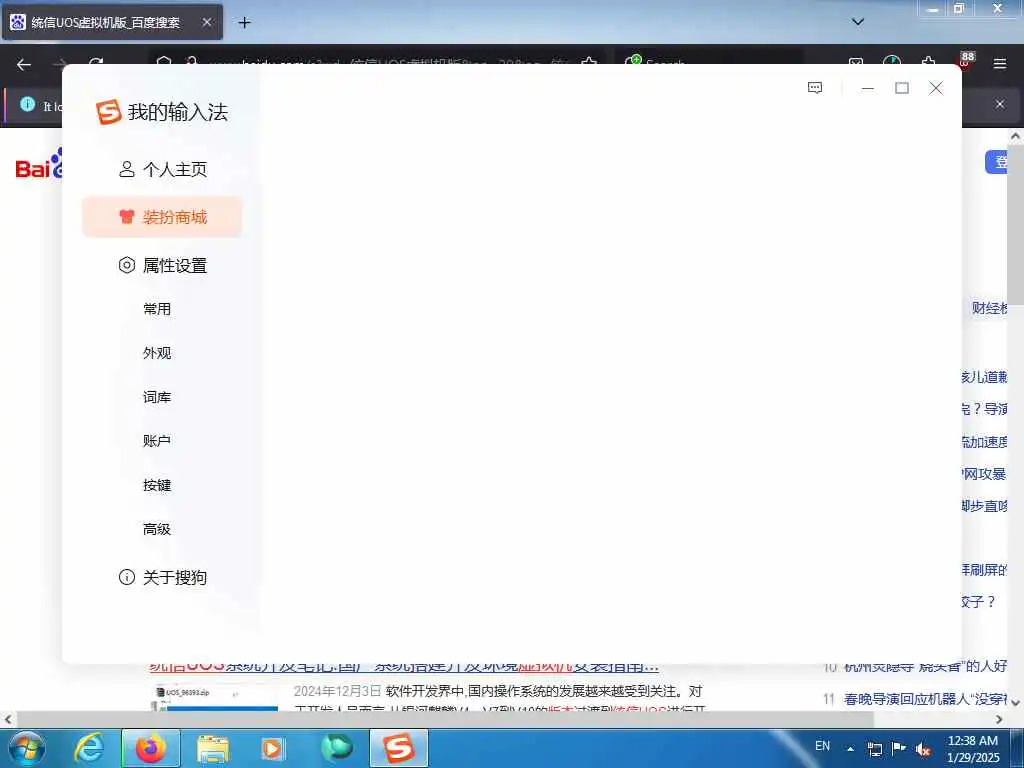This screenshot has height=768, width=1024.
Task: Click the feedback message icon in Sogou window
Action: click(x=815, y=88)
